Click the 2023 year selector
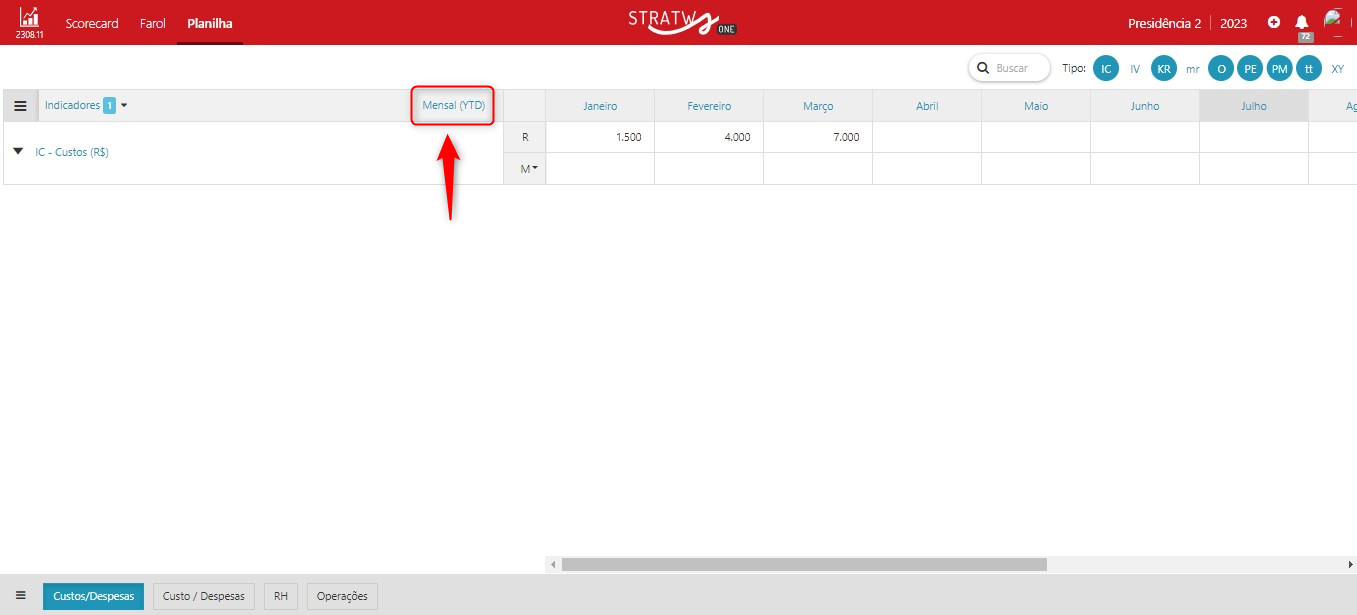Image resolution: width=1357 pixels, height=615 pixels. 1233,23
